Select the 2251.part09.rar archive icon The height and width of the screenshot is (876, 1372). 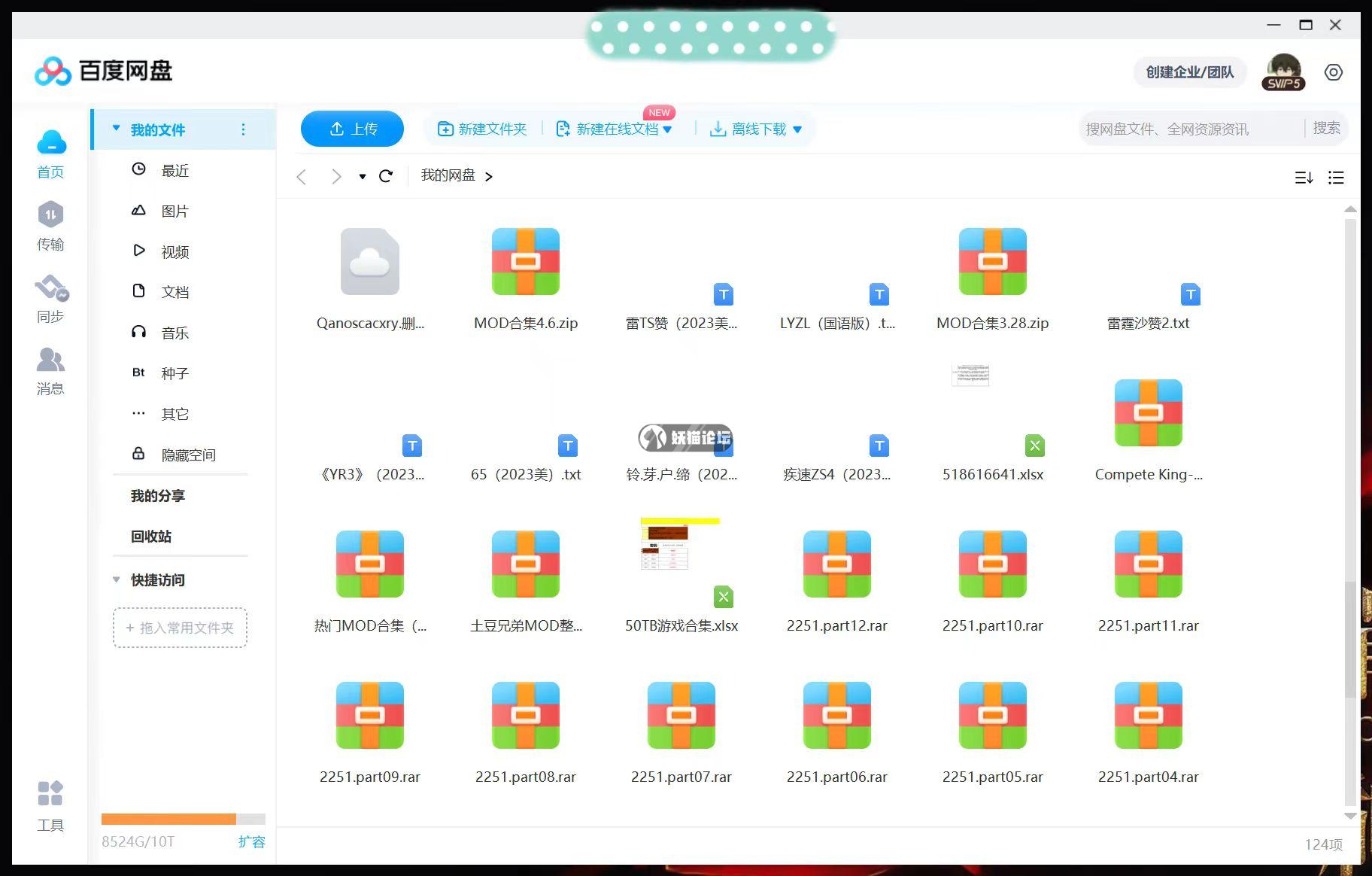click(x=370, y=715)
